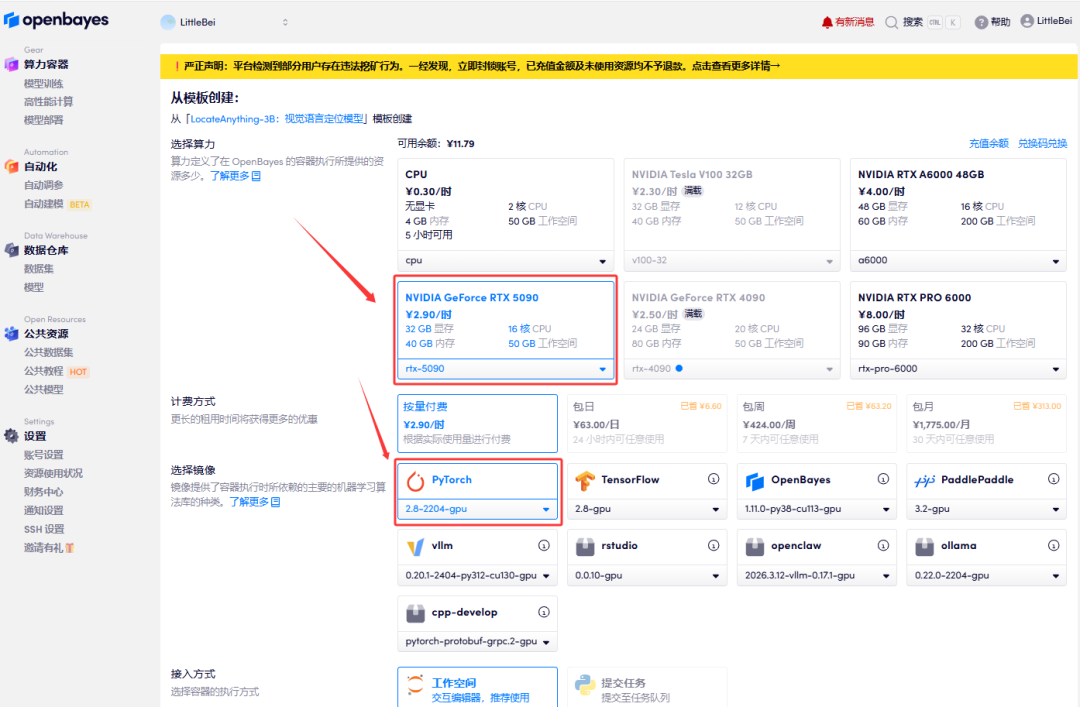Image resolution: width=1080 pixels, height=707 pixels.
Task: Click the search magnifier icon
Action: [x=891, y=22]
